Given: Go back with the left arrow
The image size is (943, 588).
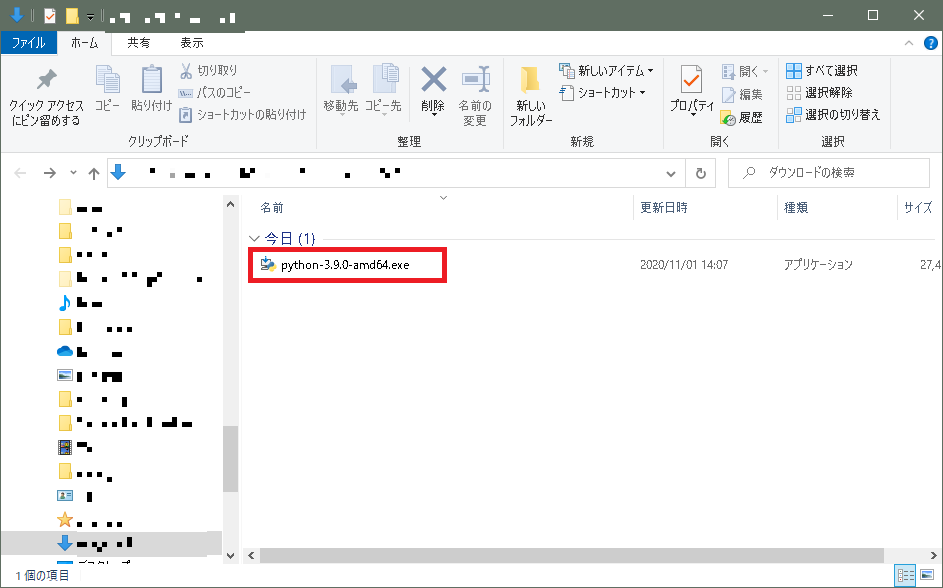Looking at the screenshot, I should pyautogui.click(x=20, y=174).
